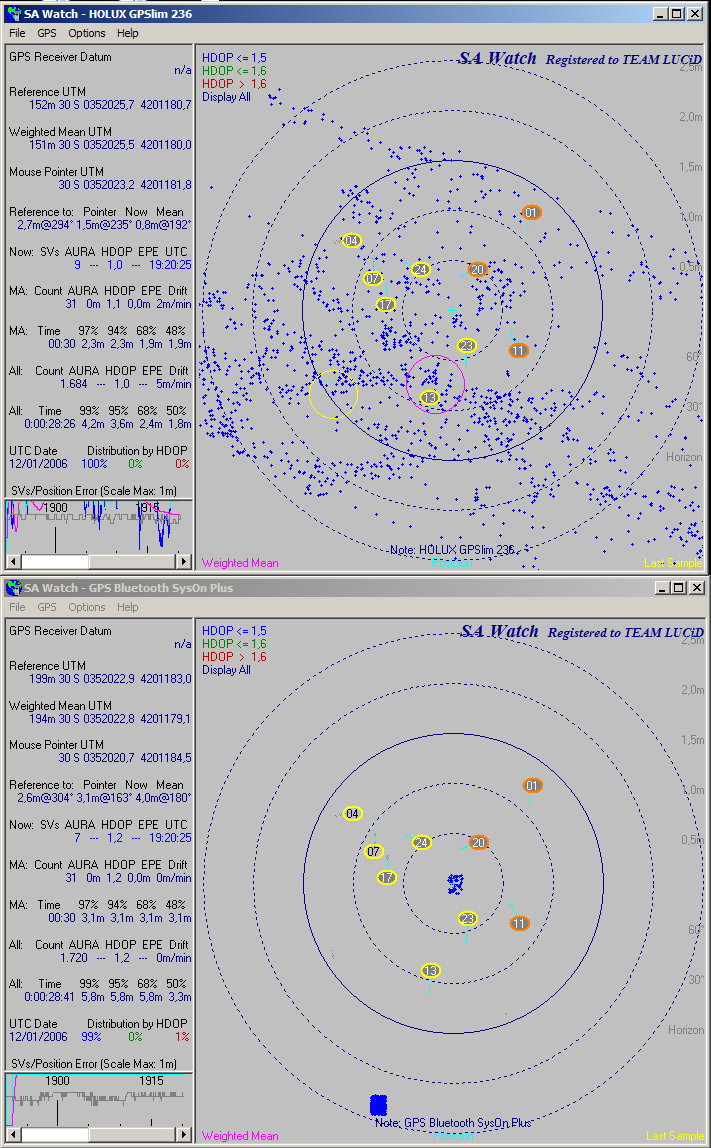
Task: Open File menu in HOLUX GPSlim window
Action: point(17,33)
